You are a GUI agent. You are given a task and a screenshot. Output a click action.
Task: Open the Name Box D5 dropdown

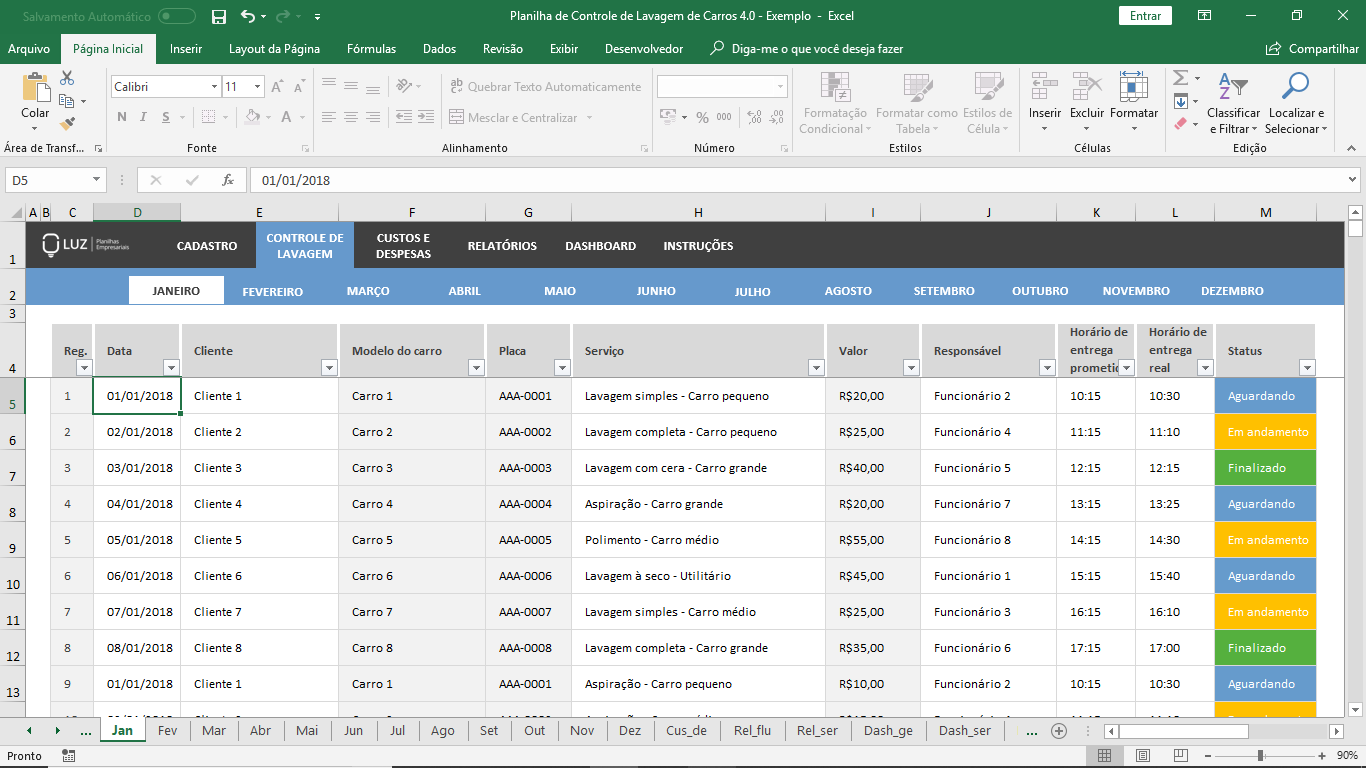coord(97,180)
